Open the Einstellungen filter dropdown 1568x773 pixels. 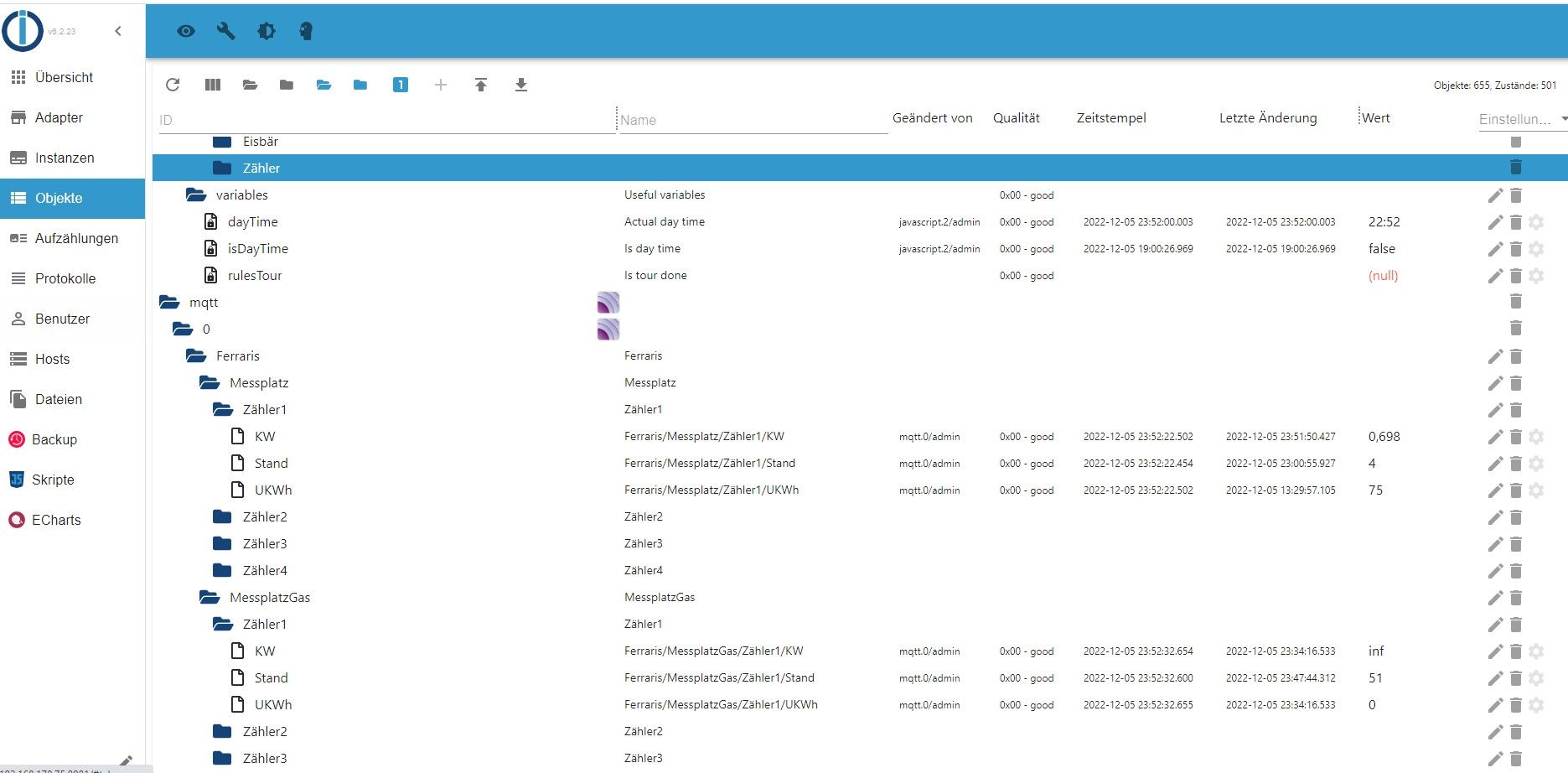1523,119
